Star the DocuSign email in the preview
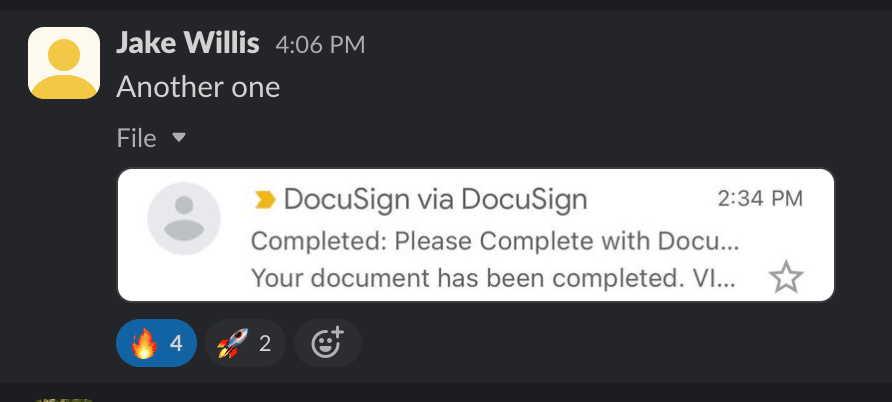Viewport: 892px width, 402px height. click(x=786, y=277)
